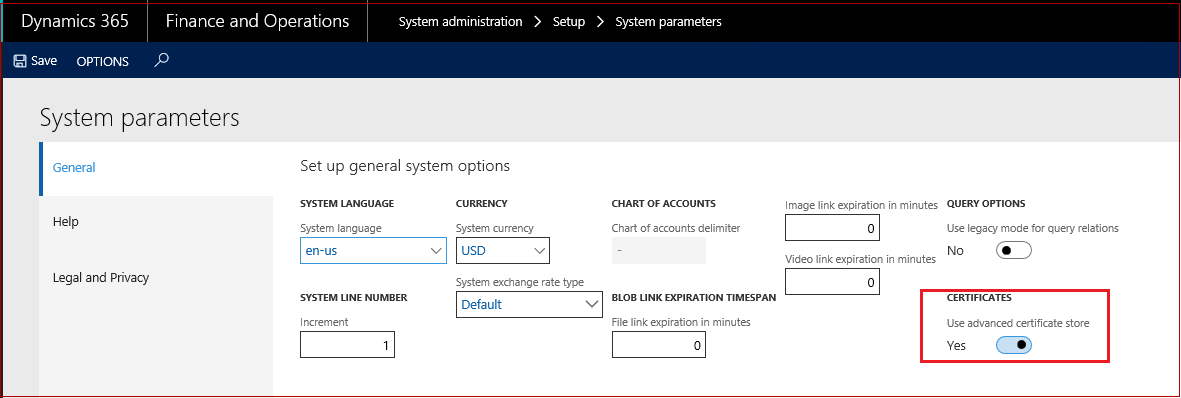This screenshot has height=398, width=1181.
Task: Toggle Use legacy mode for query relations
Action: tap(1013, 250)
